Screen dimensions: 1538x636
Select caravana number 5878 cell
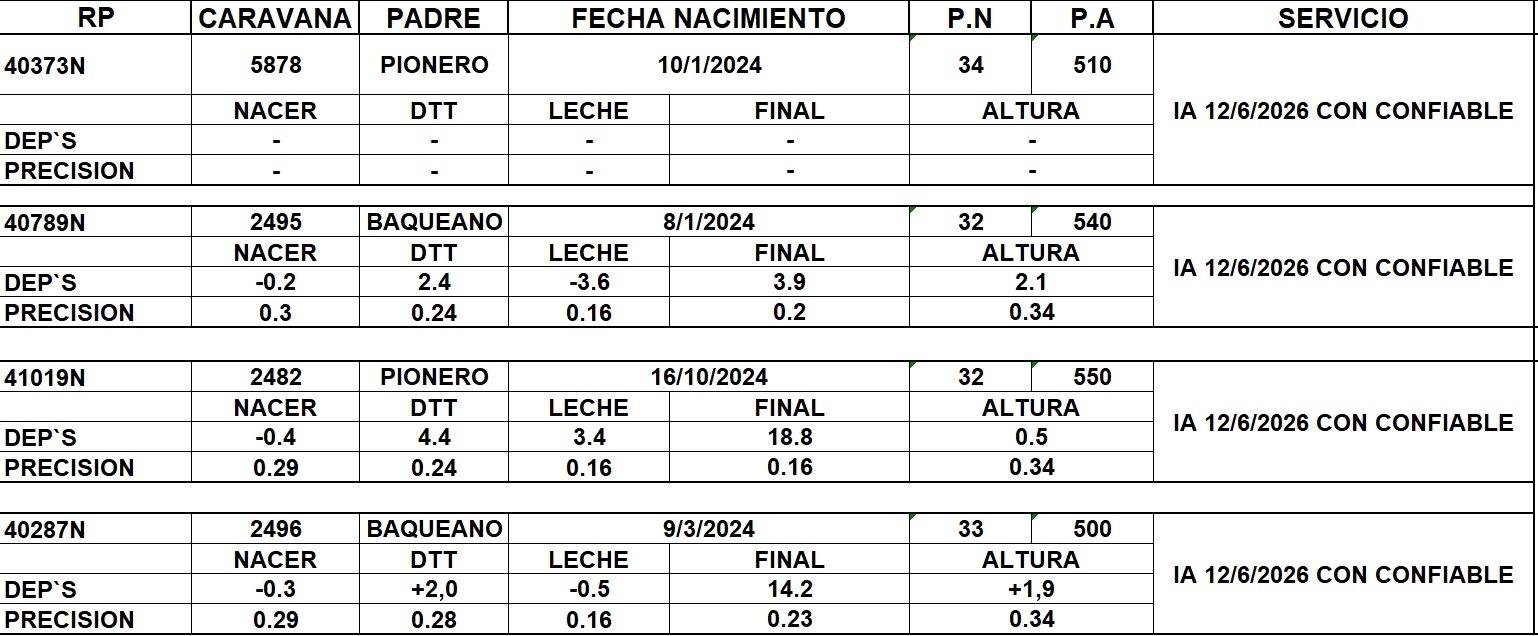tap(275, 65)
